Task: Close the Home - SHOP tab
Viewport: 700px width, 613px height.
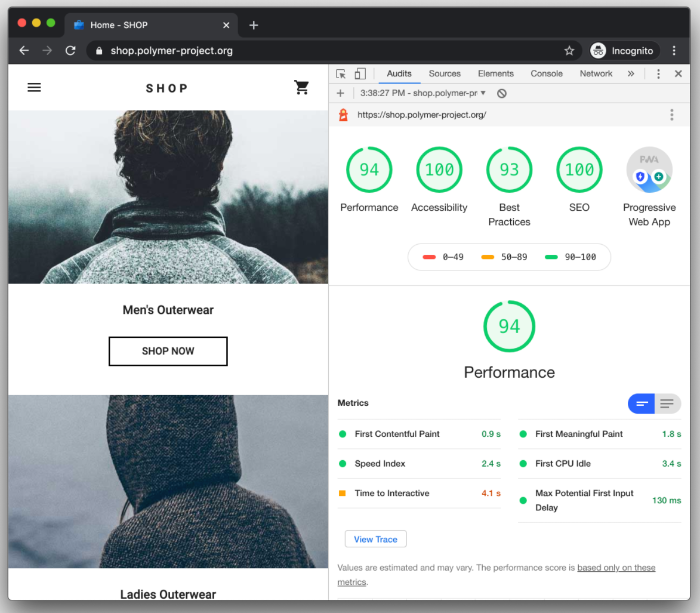Action: [x=226, y=25]
